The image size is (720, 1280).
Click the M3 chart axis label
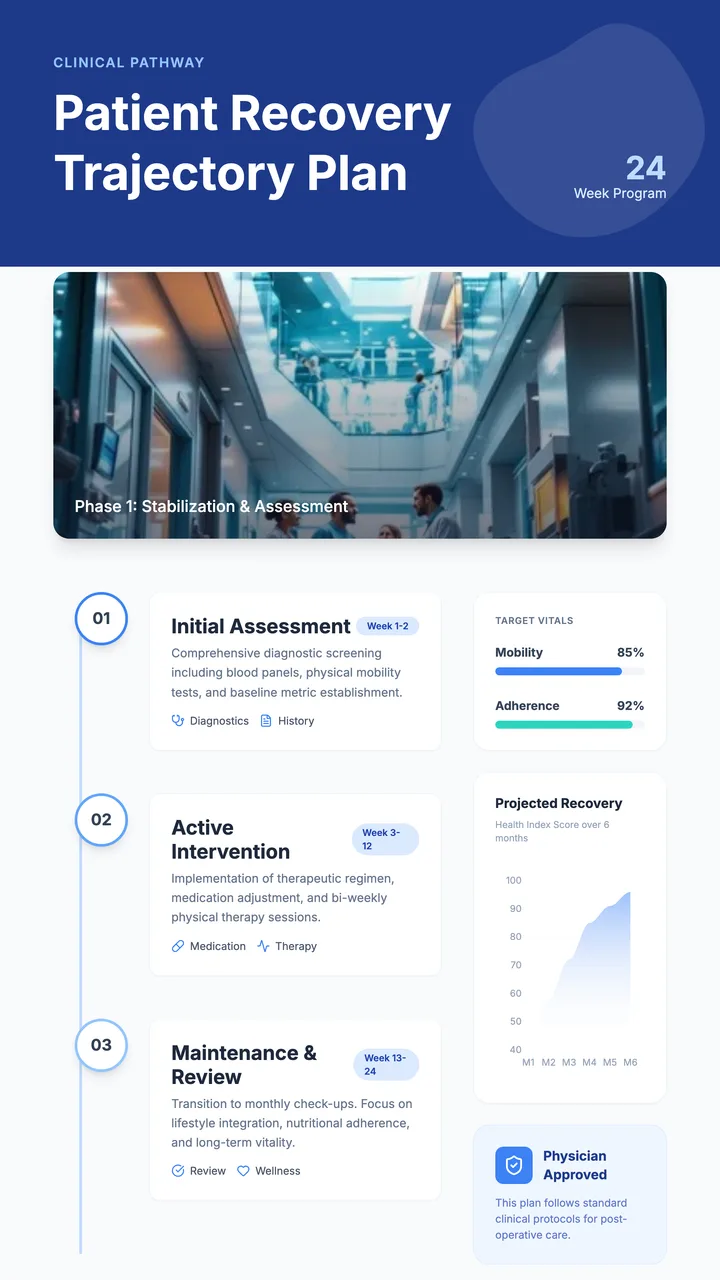(569, 1062)
